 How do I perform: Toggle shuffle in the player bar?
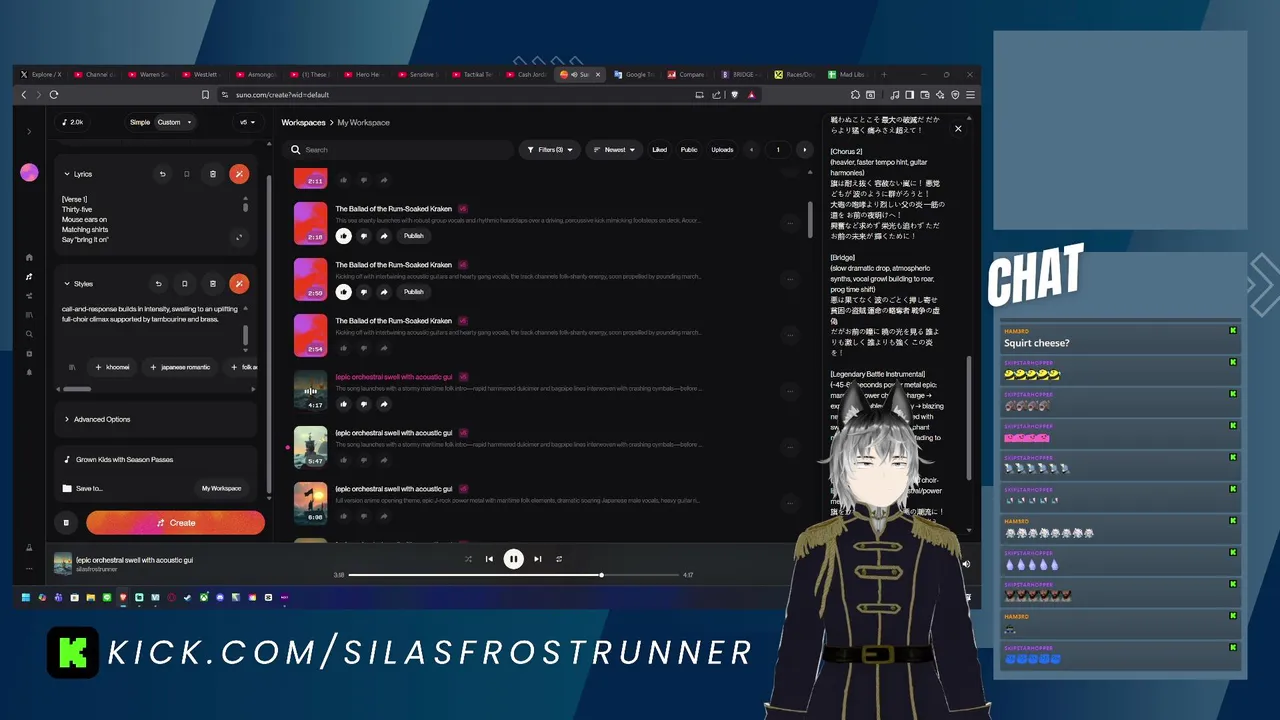tap(468, 559)
